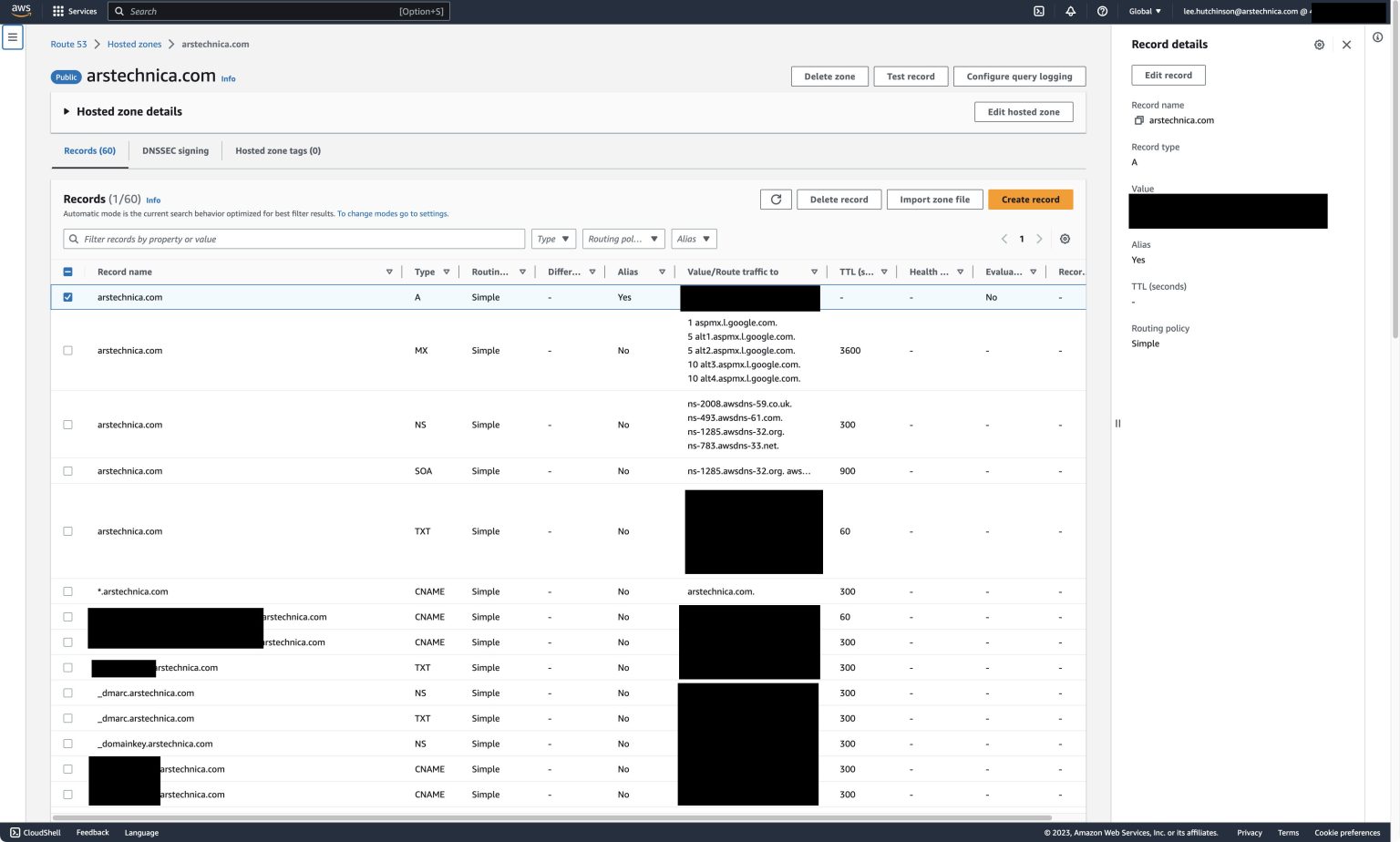
Task: Select the MX record checkbox
Action: [67, 351]
